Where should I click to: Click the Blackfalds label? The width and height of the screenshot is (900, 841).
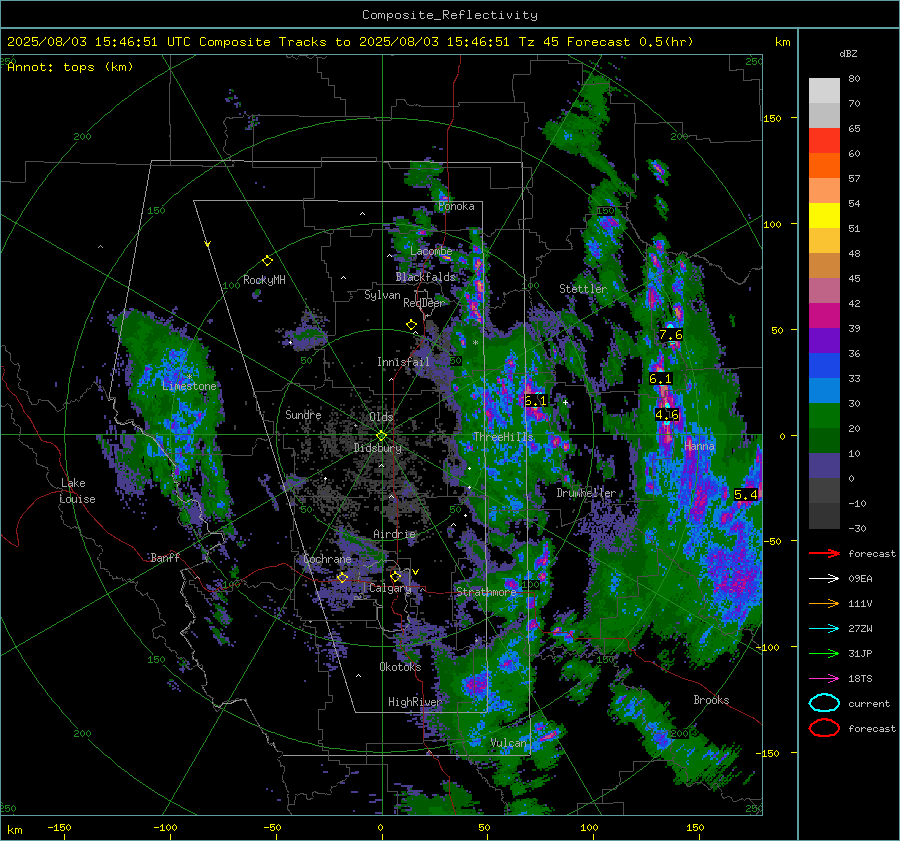(x=425, y=277)
